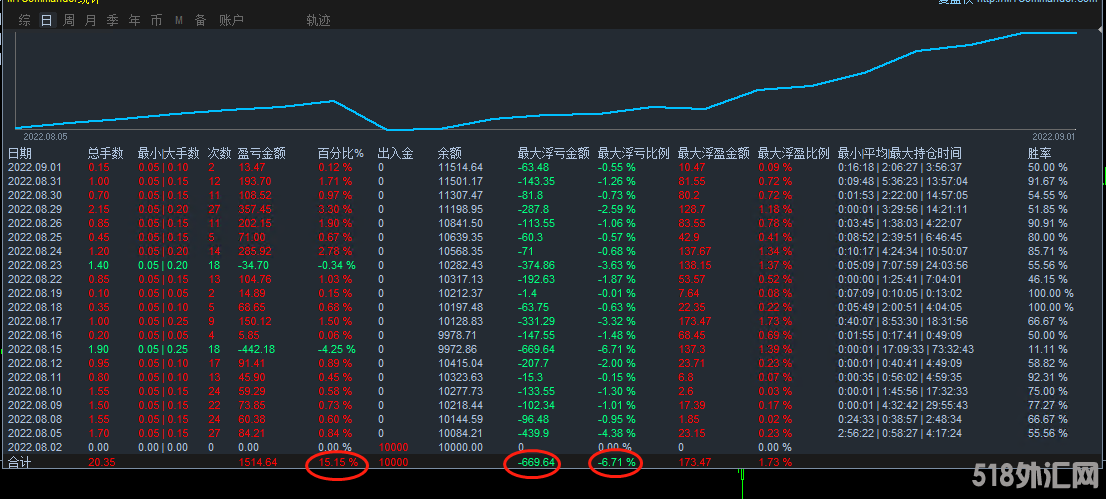This screenshot has height=499, width=1106.
Task: Select the 年 yearly tab
Action: [134, 20]
